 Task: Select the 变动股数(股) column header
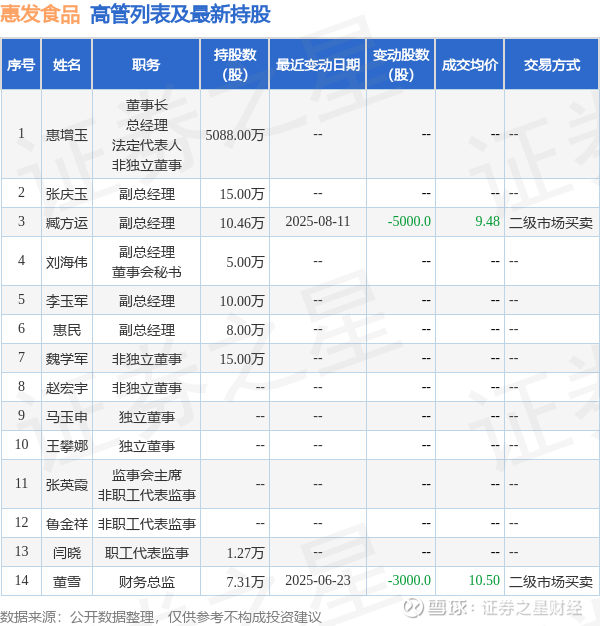pos(401,64)
